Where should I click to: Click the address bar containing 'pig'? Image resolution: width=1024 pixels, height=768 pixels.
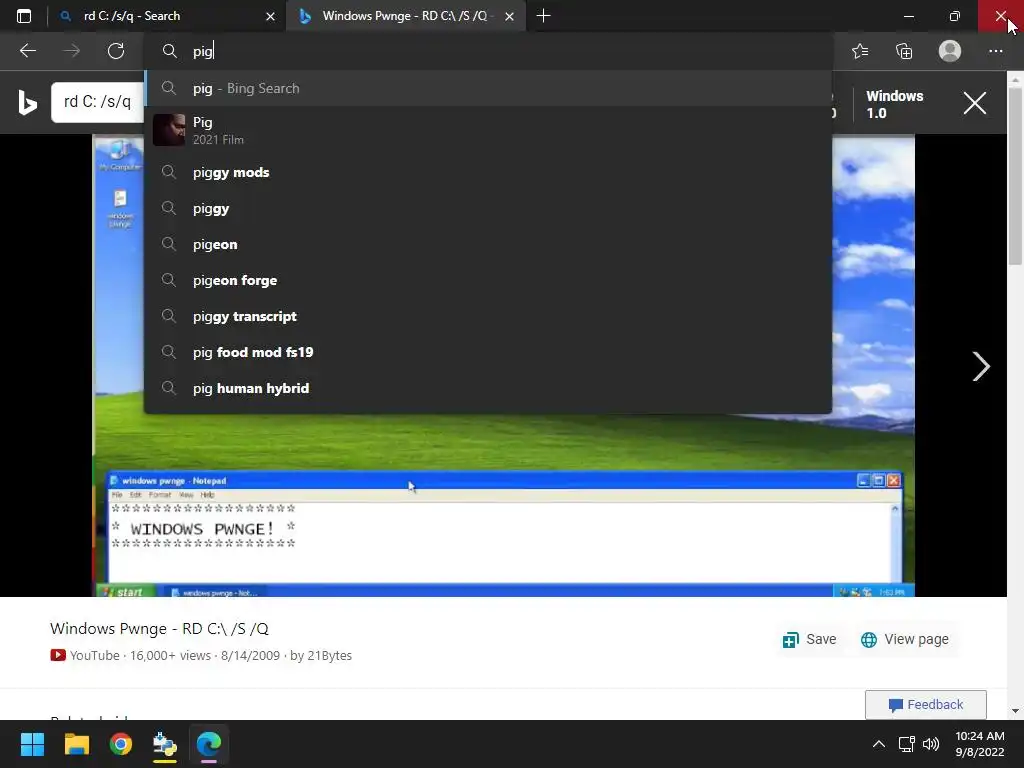point(488,51)
